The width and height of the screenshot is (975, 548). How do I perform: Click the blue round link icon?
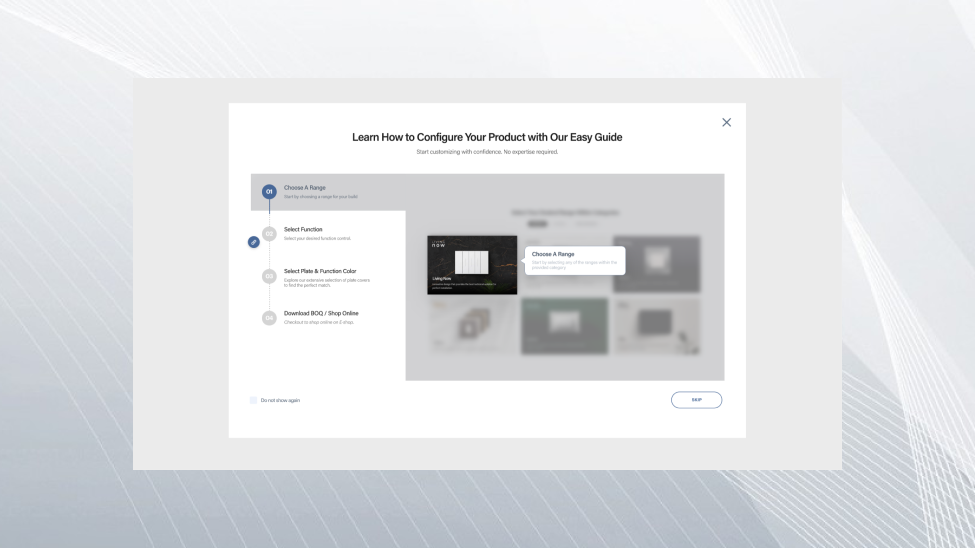tap(253, 242)
